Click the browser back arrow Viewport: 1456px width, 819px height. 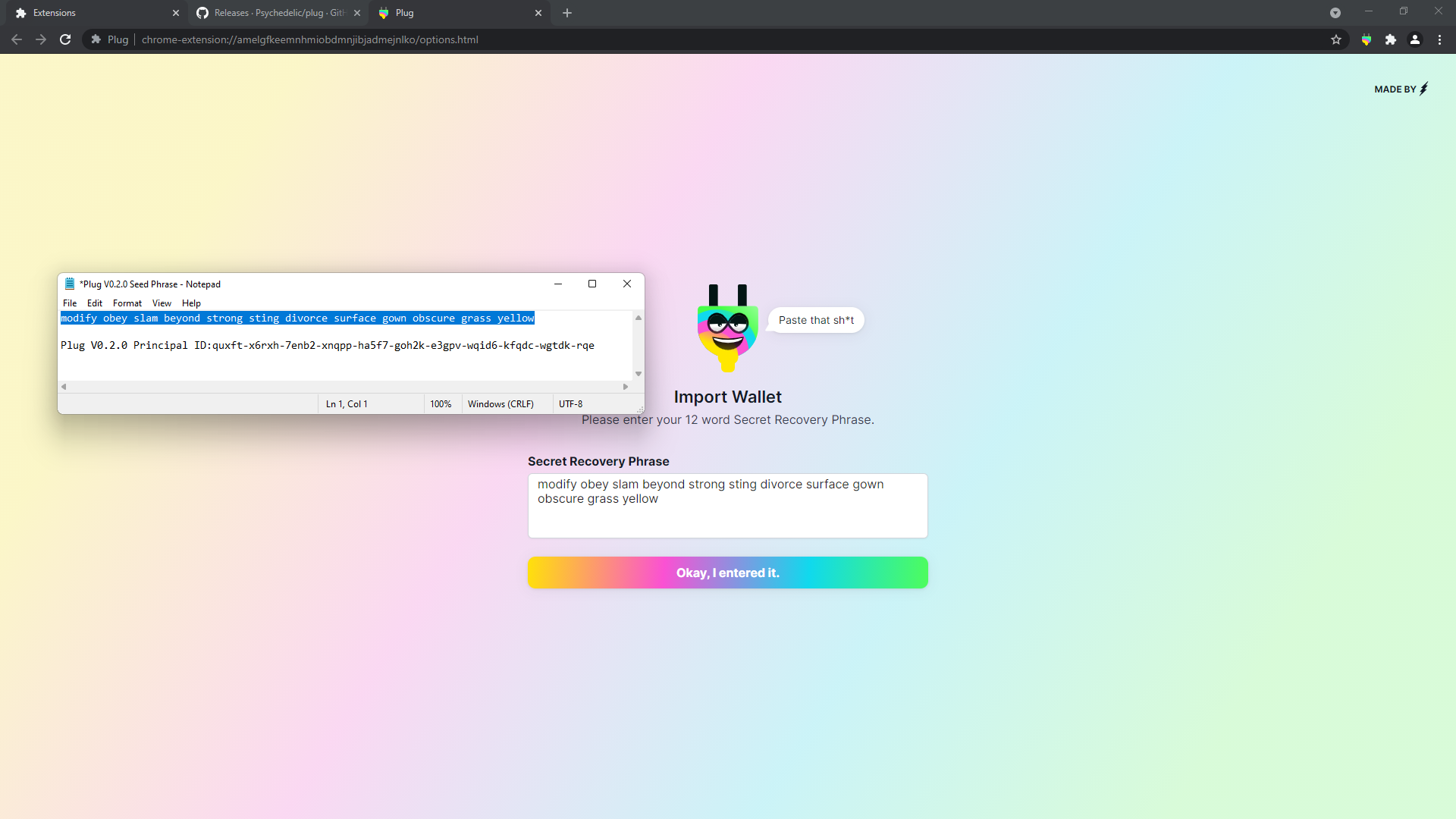(17, 39)
